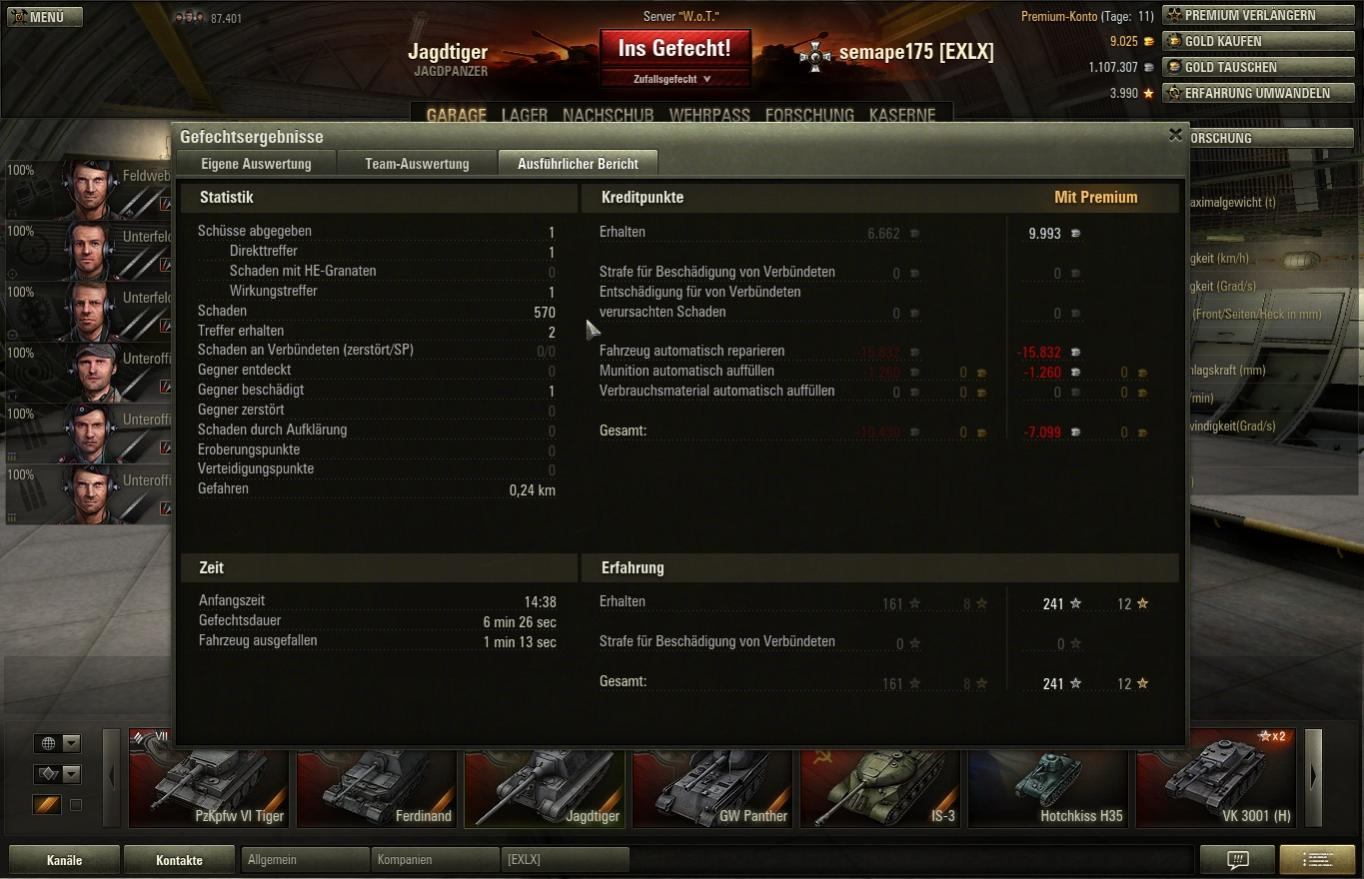The width and height of the screenshot is (1364, 879).
Task: Open Allgemein chat channel tab
Action: (306, 859)
